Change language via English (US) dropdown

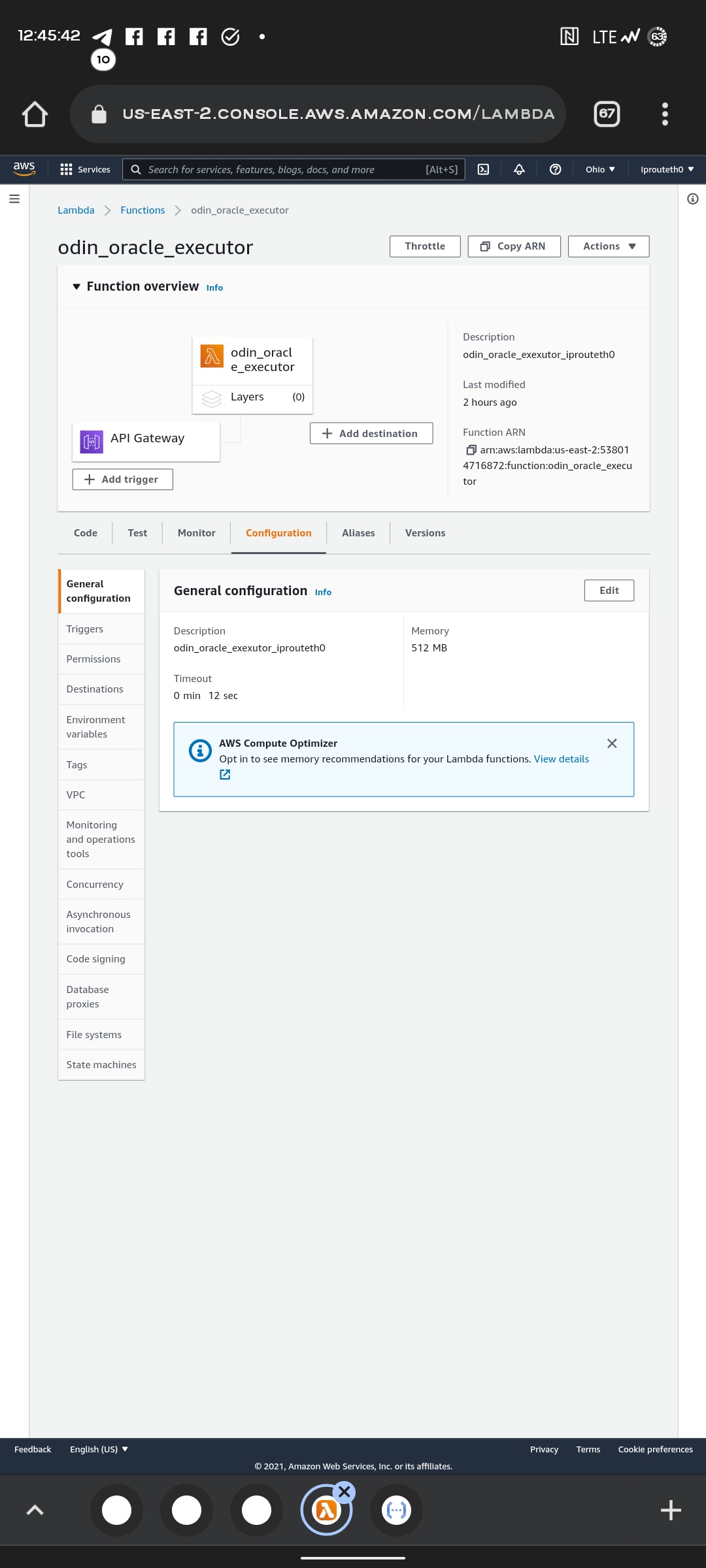[x=99, y=1449]
